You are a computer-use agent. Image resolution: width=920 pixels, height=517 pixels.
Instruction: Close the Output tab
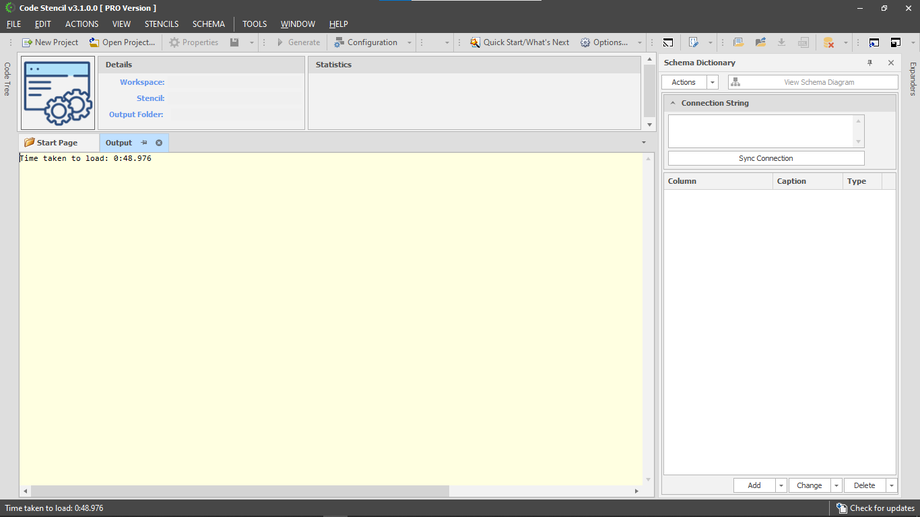coord(159,143)
